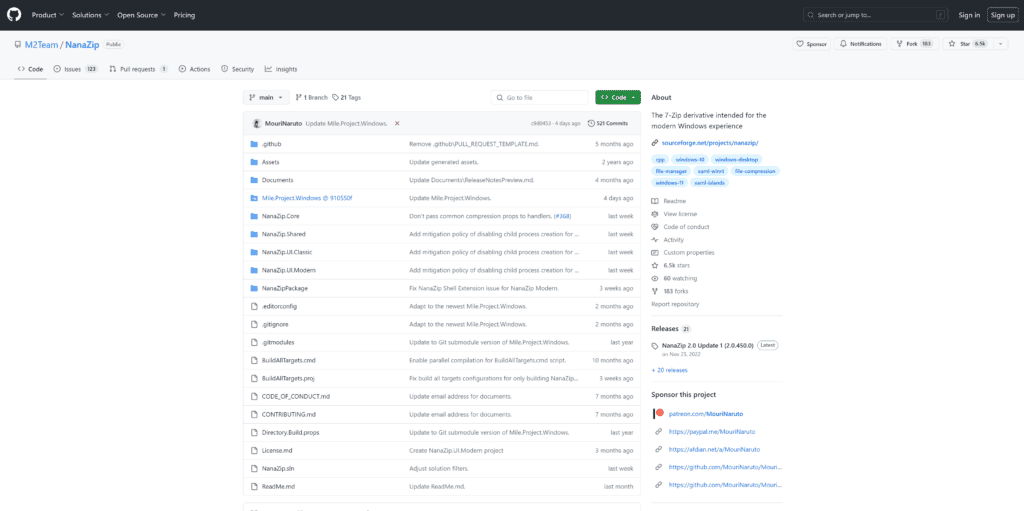Open the .editorconfig file
1024x511 pixels.
[280, 306]
